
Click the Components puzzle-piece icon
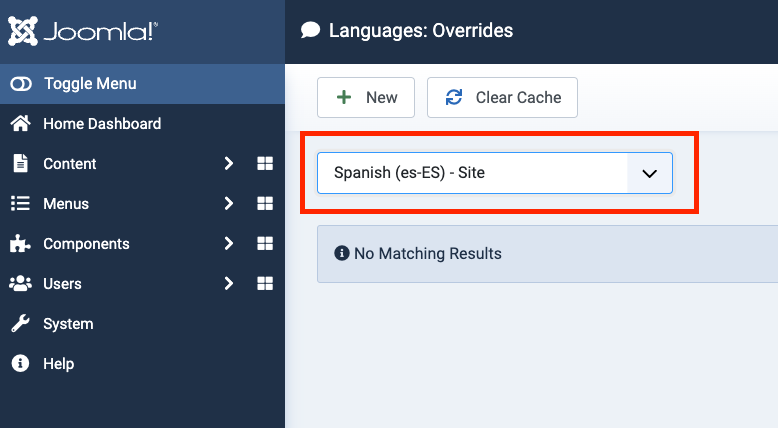click(x=20, y=244)
